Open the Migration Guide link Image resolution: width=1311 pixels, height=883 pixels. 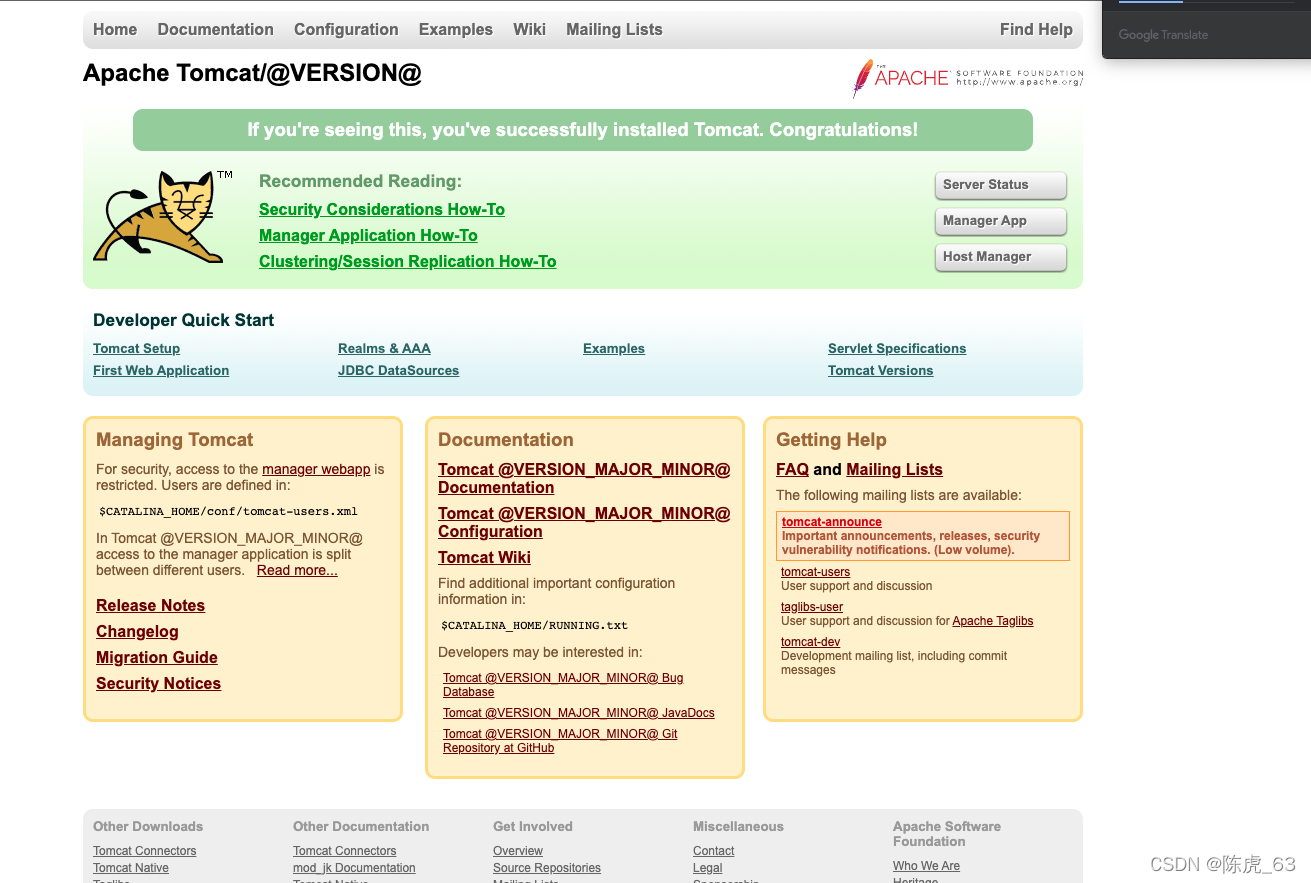(157, 657)
